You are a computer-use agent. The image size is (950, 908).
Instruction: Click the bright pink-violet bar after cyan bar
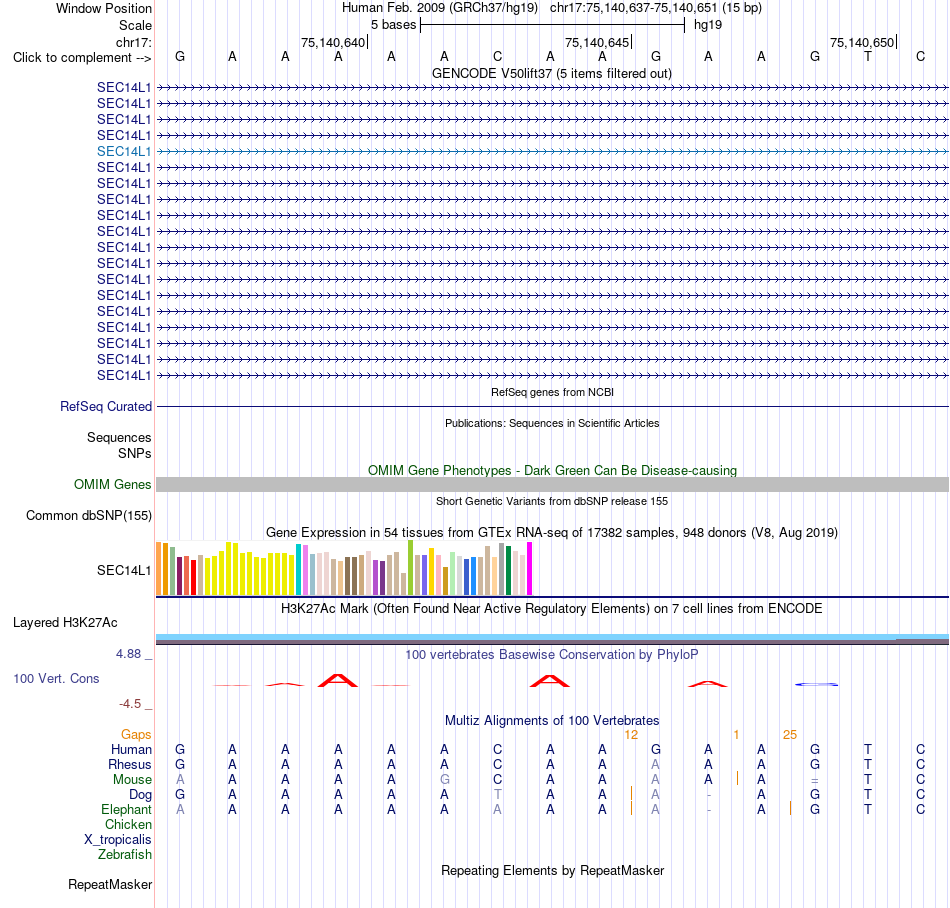[305, 570]
